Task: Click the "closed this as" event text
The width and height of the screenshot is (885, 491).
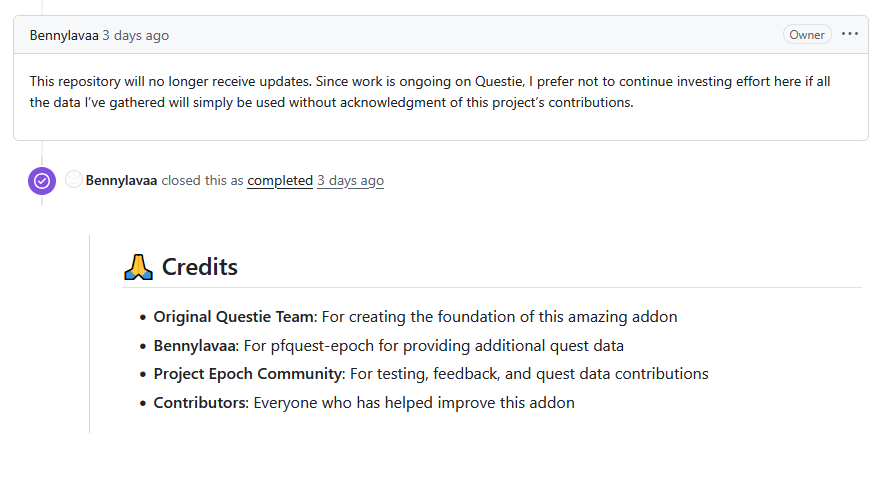Action: (x=203, y=181)
